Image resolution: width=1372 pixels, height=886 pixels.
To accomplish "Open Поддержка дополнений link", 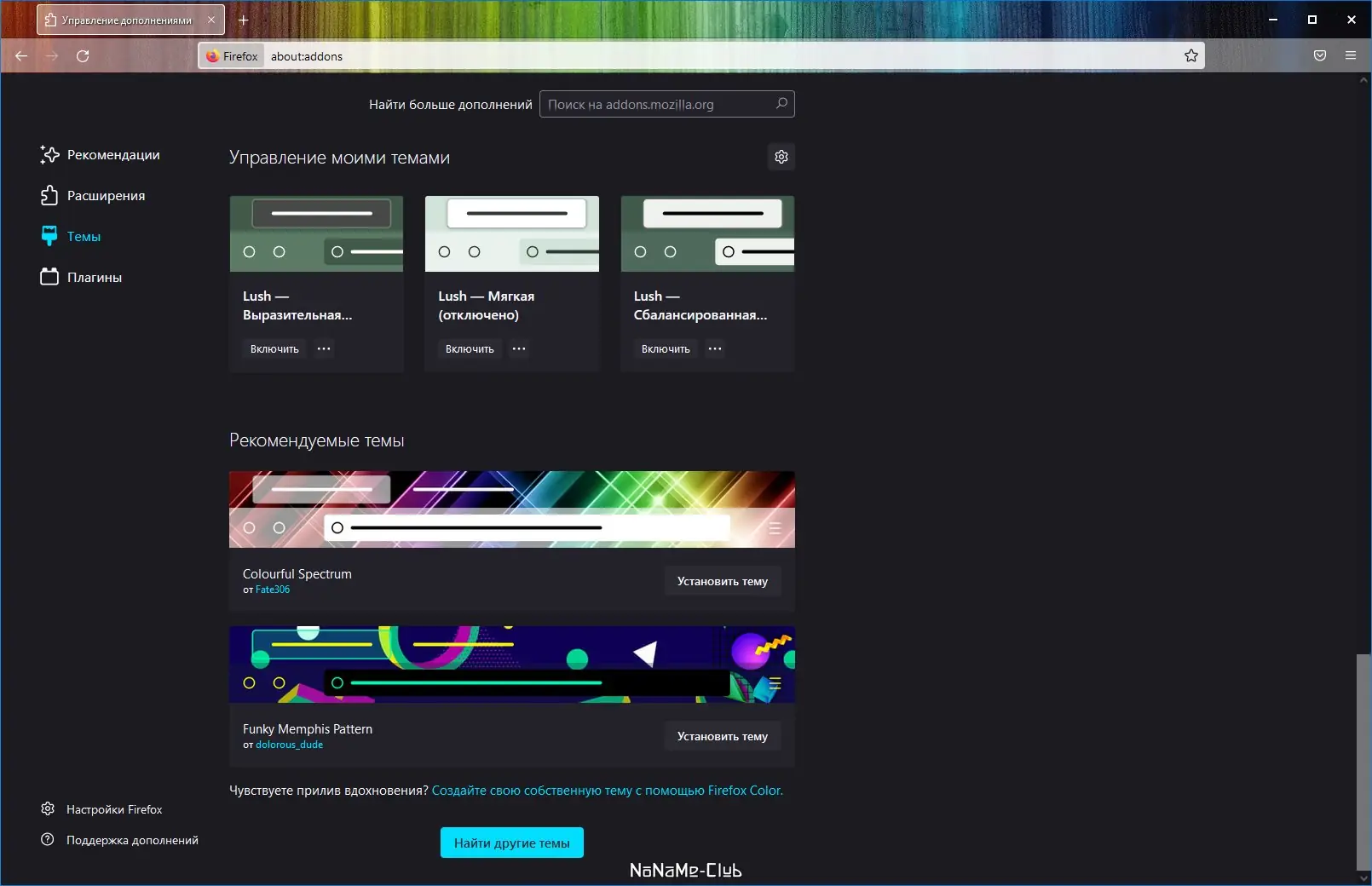I will click(x=119, y=840).
